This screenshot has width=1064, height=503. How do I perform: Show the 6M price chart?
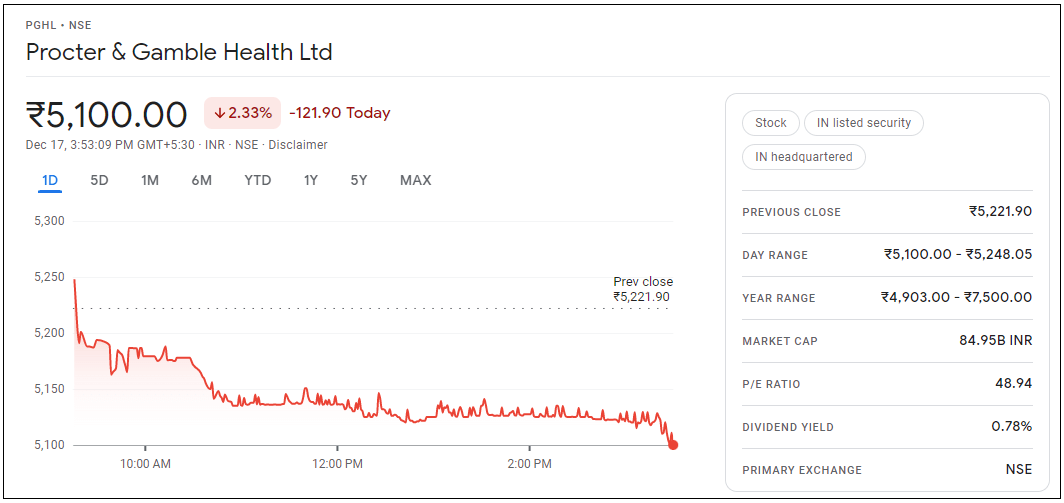[x=202, y=180]
